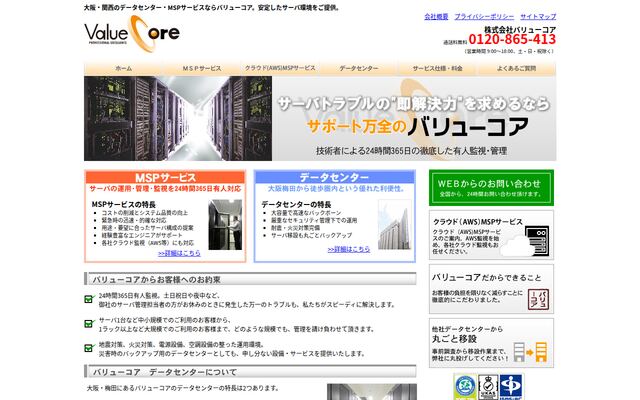
Task: Open the プライバシーポリシー link
Action: pos(484,17)
